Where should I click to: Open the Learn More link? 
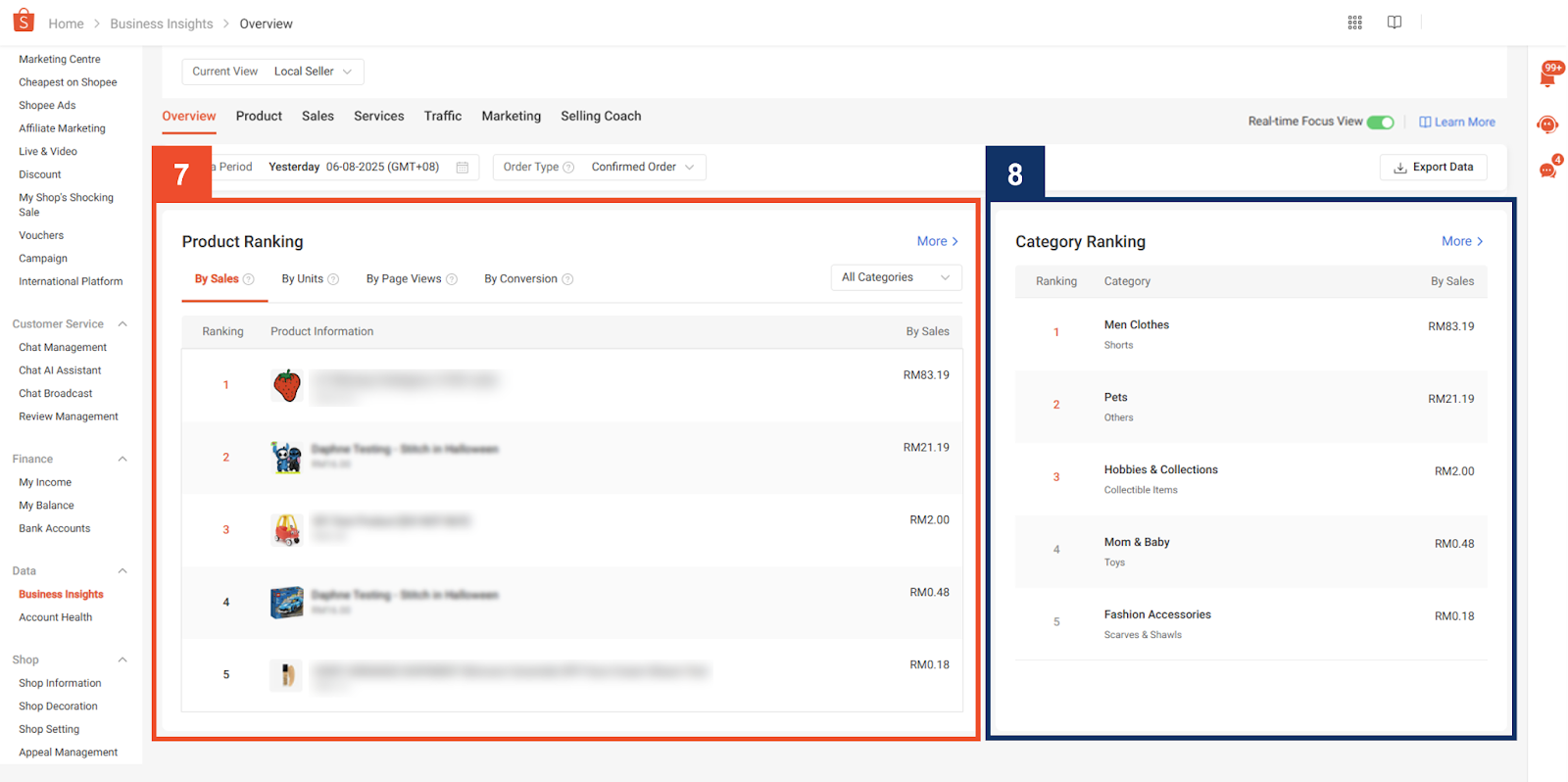1457,122
